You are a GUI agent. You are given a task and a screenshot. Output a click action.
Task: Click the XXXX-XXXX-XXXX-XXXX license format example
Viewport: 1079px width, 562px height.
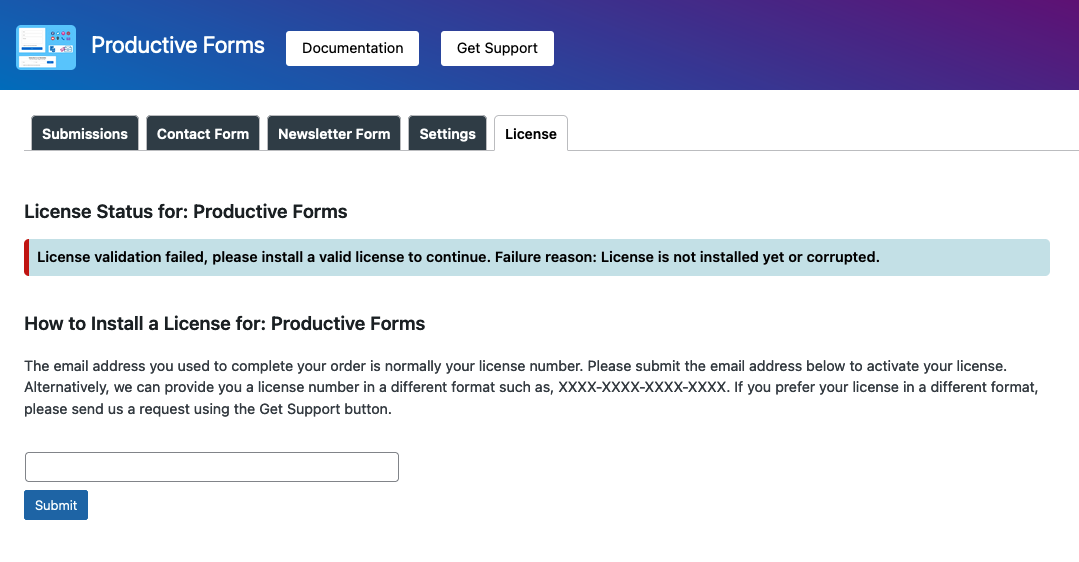pos(641,387)
